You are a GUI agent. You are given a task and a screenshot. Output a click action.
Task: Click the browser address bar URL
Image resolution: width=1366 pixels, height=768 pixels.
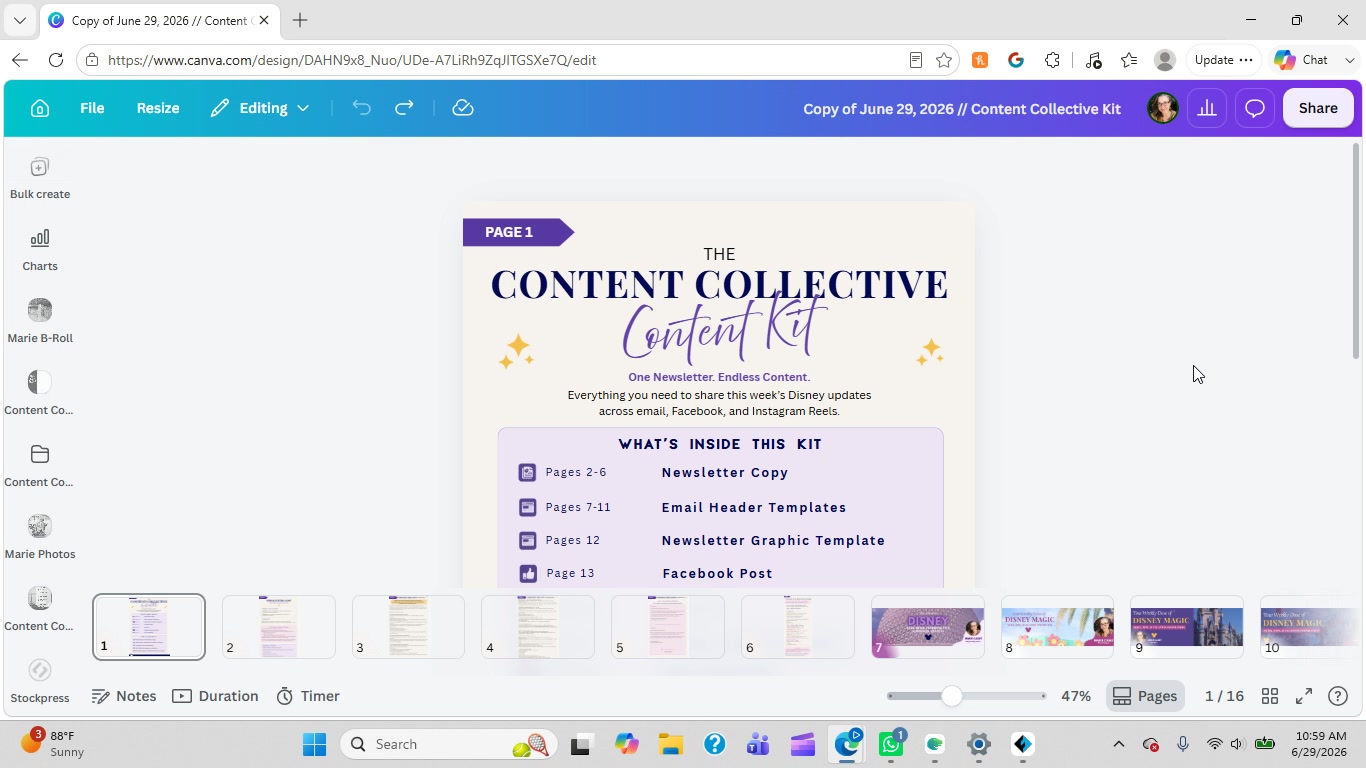352,60
